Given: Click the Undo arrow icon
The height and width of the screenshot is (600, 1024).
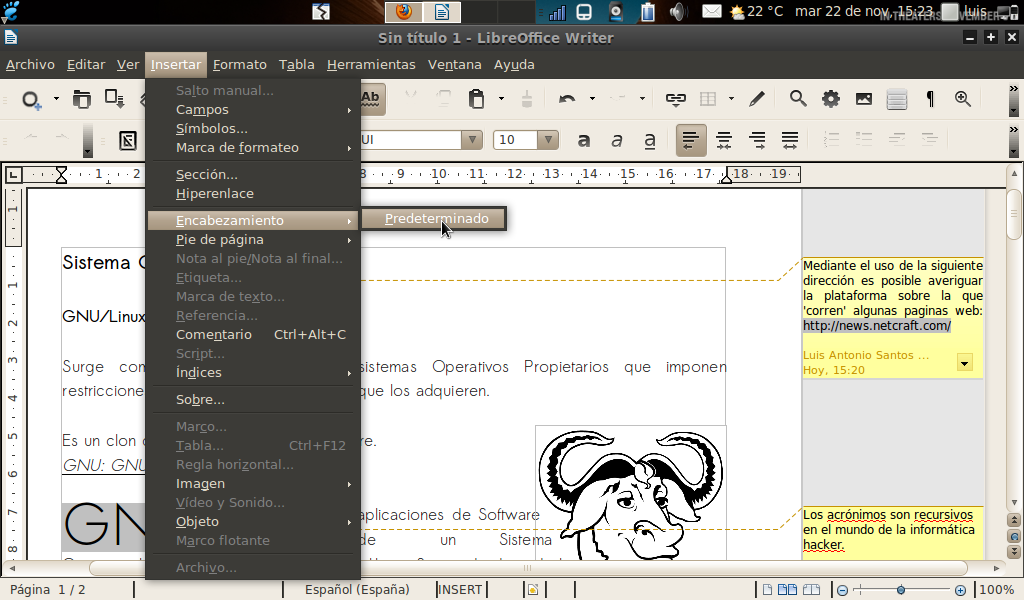Looking at the screenshot, I should pos(567,99).
